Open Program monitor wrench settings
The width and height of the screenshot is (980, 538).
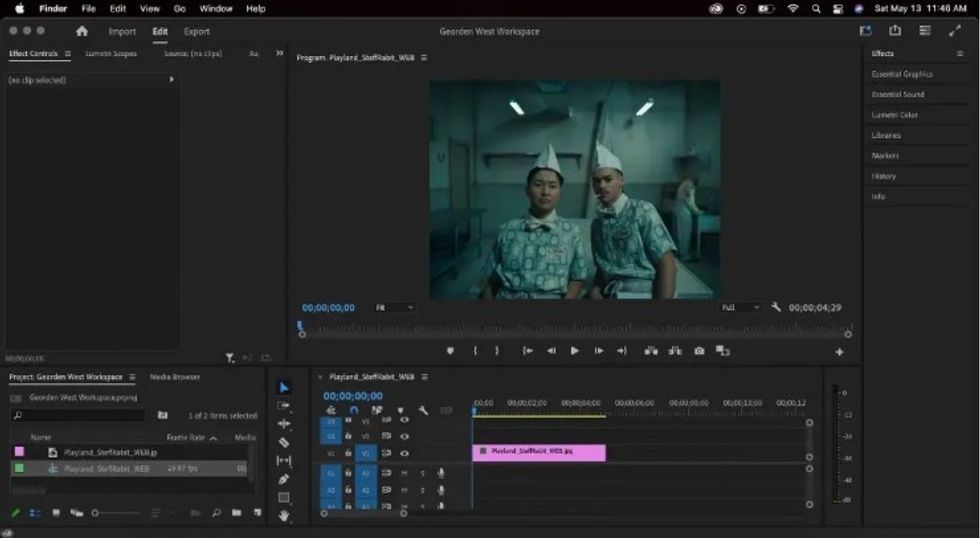tap(776, 307)
